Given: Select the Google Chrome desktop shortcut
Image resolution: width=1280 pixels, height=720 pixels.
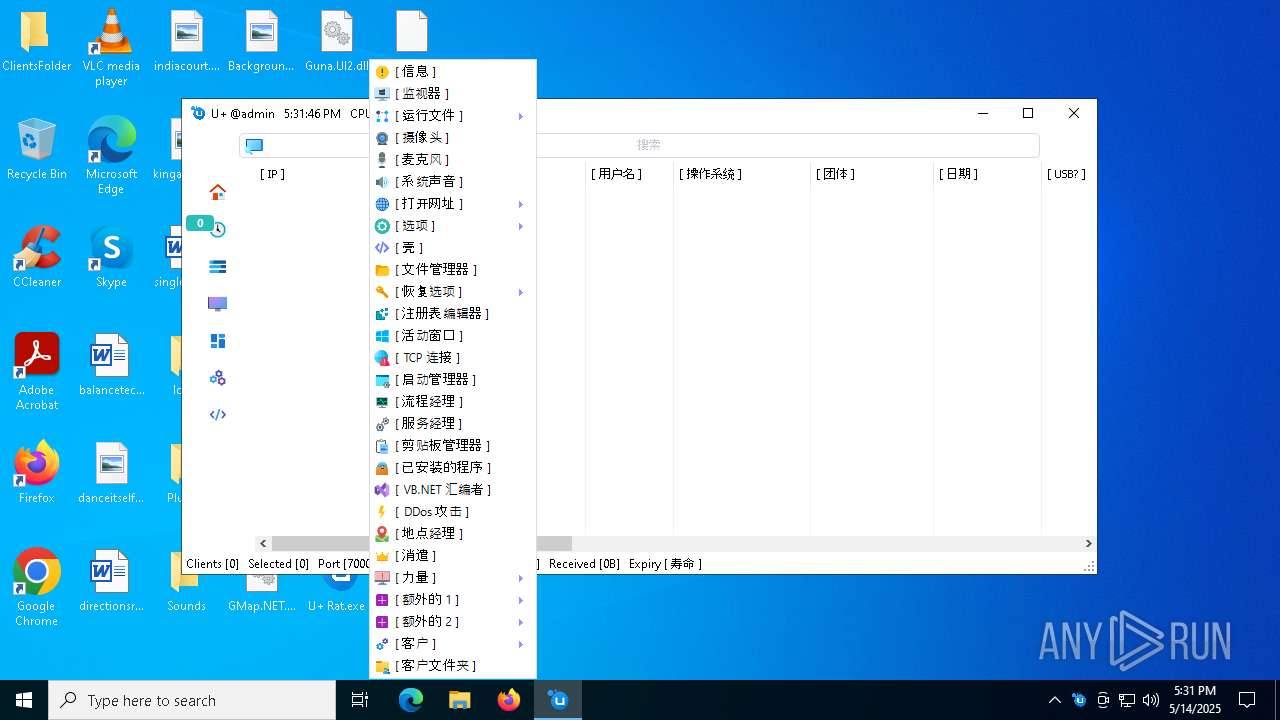Looking at the screenshot, I should 37,588.
